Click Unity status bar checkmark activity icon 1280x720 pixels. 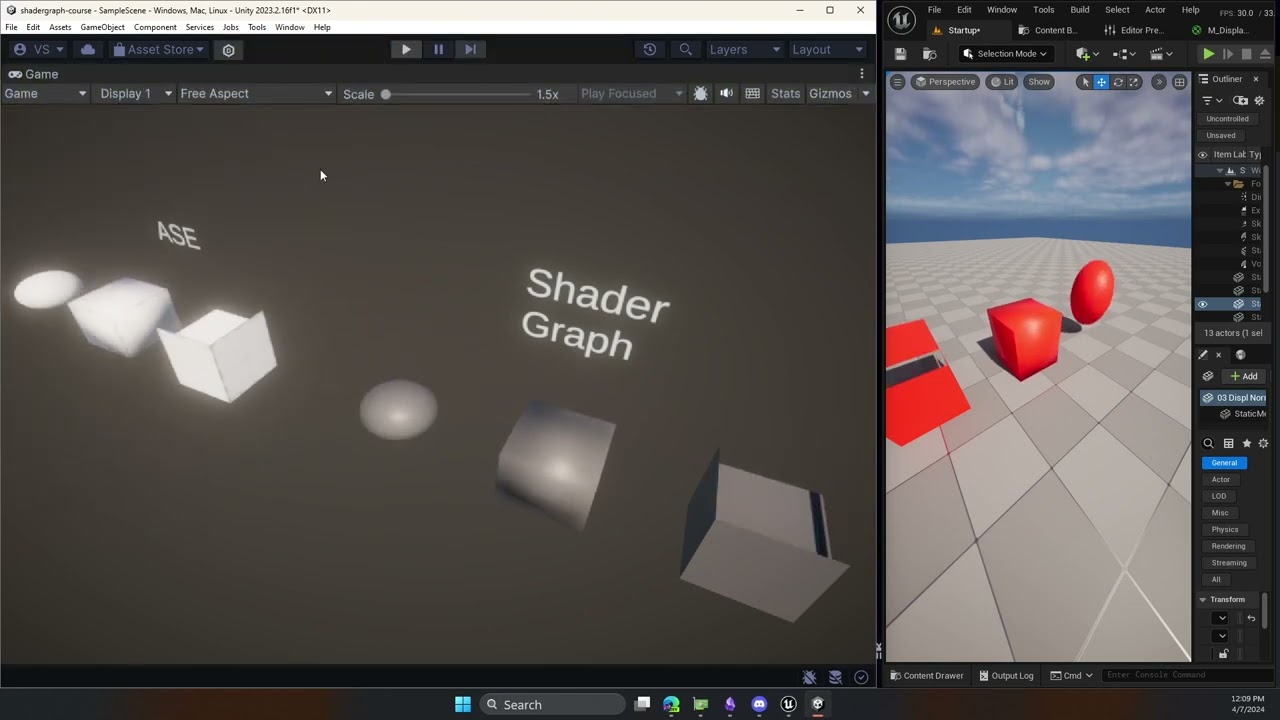(x=861, y=677)
